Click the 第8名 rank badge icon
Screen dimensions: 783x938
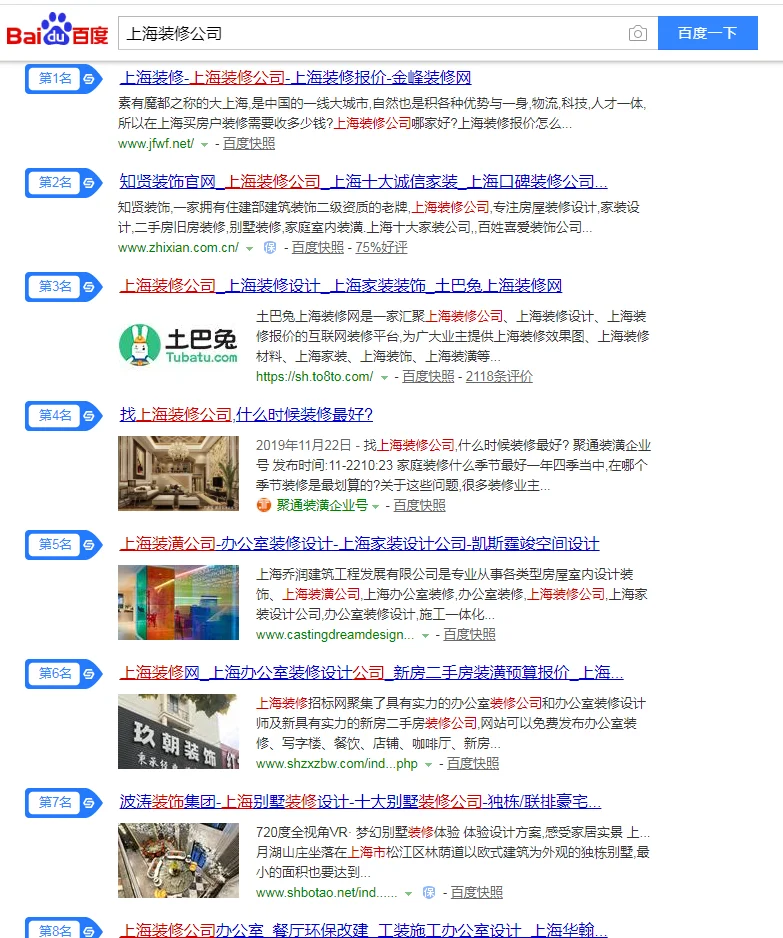pos(63,929)
